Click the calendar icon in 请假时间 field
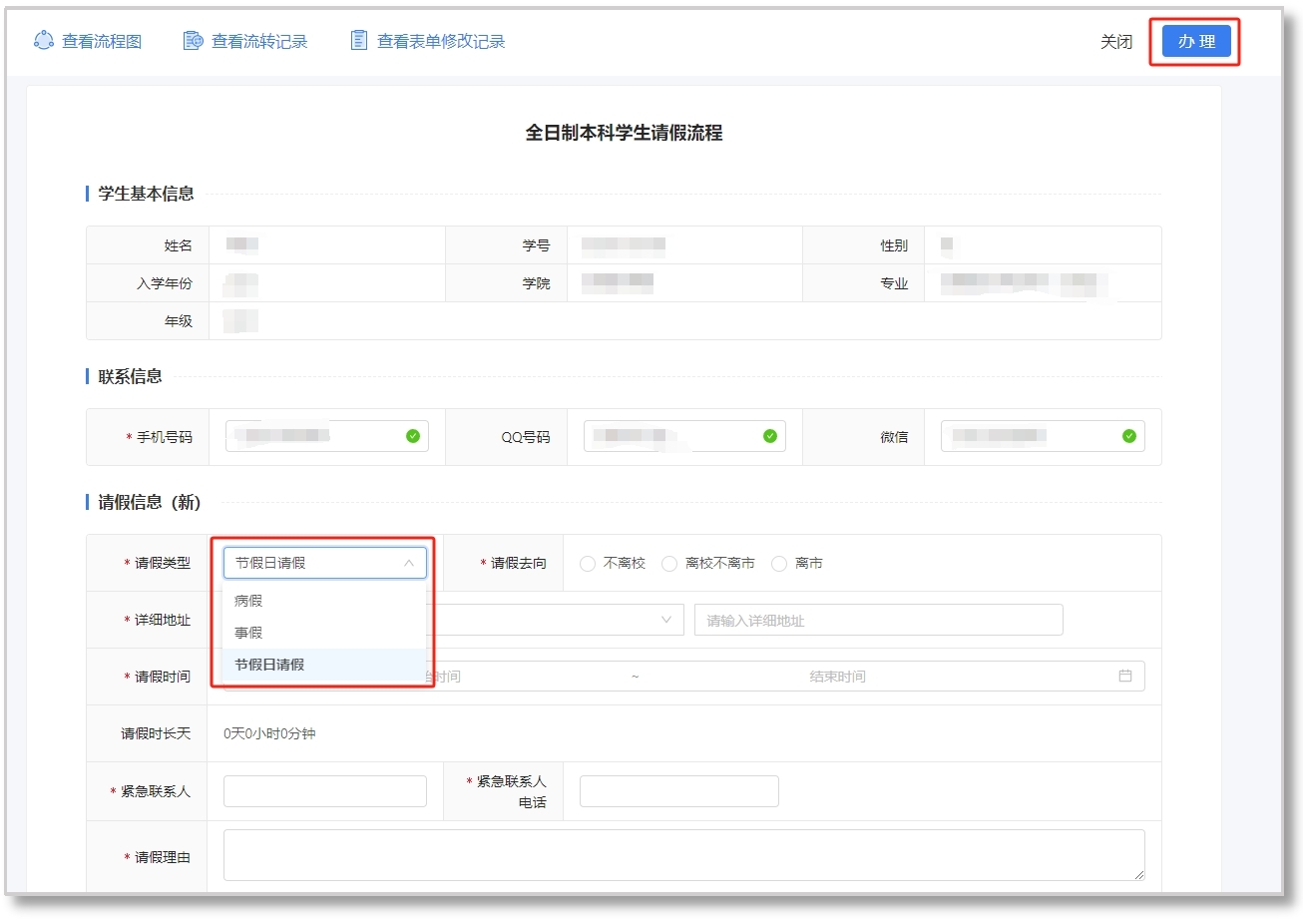The width and height of the screenshot is (1303, 924). (1125, 676)
